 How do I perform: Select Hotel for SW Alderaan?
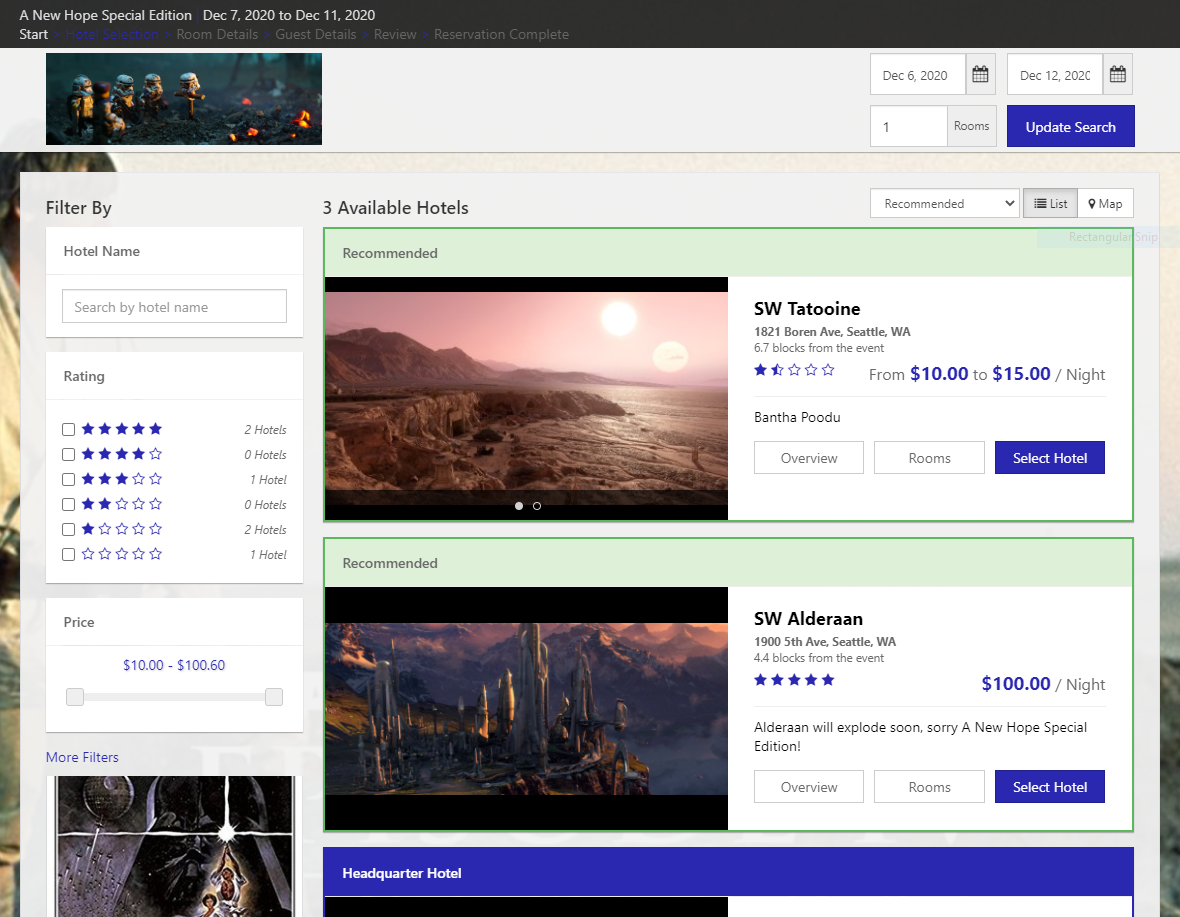click(x=1050, y=786)
